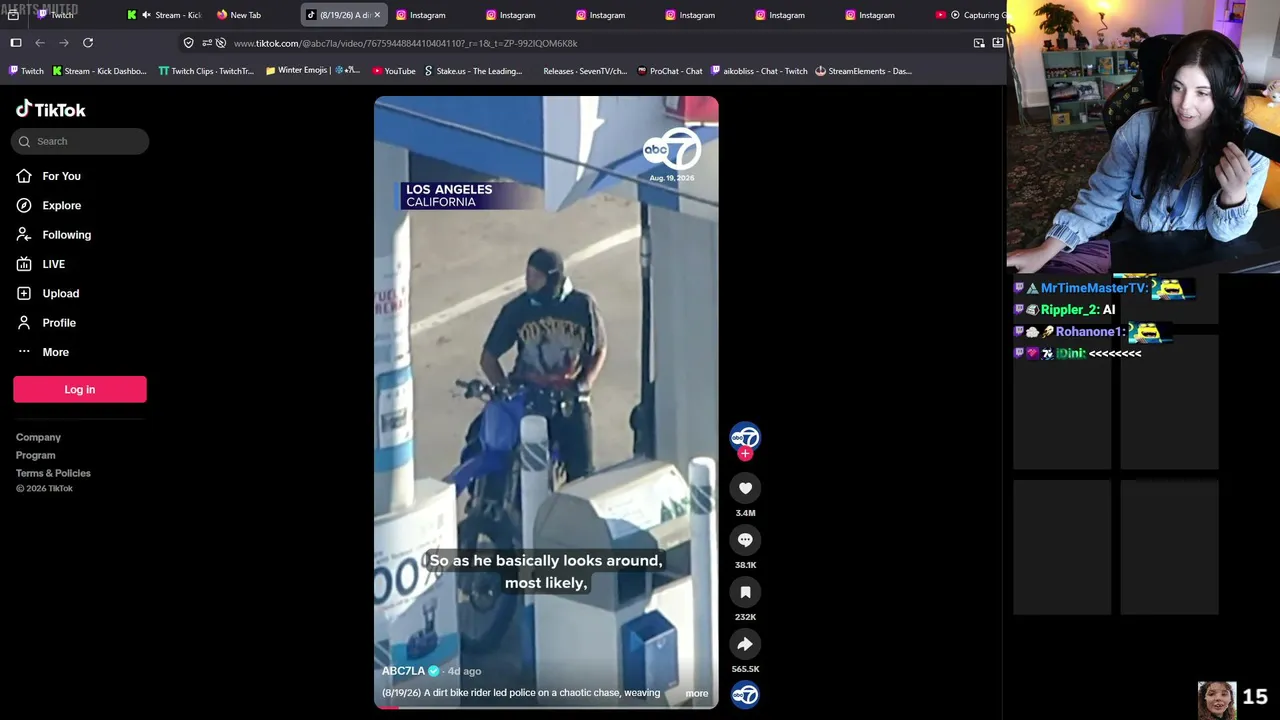Open the aikobliss - Chat - Twitch bookmark
Viewport: 1280px width, 720px height.
point(759,71)
